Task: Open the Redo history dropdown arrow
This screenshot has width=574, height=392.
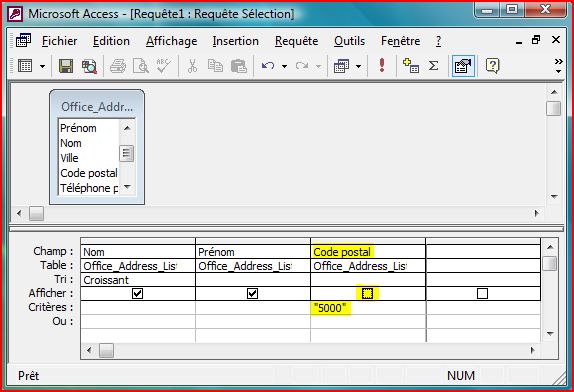Action: [x=318, y=67]
